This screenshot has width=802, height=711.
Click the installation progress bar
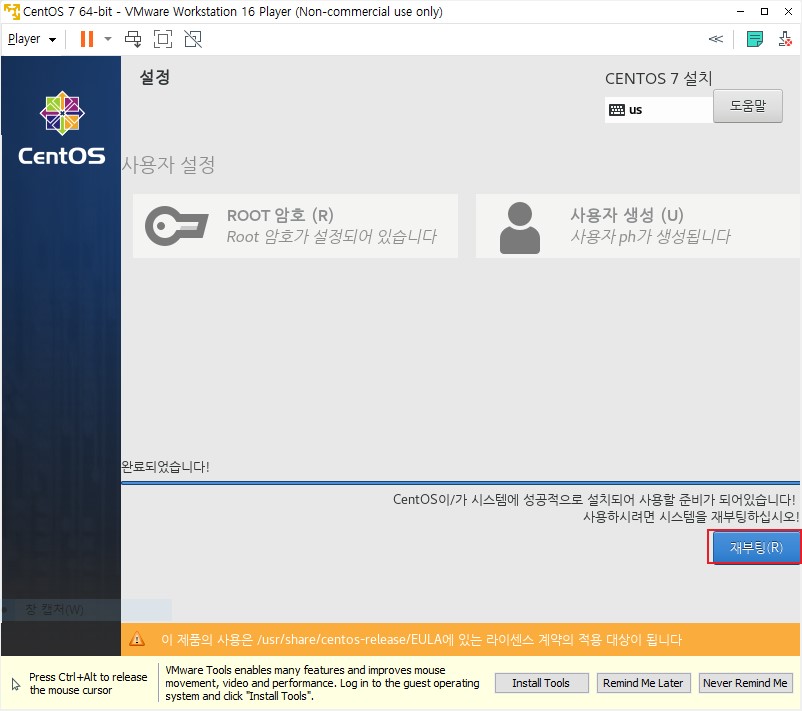click(x=460, y=482)
